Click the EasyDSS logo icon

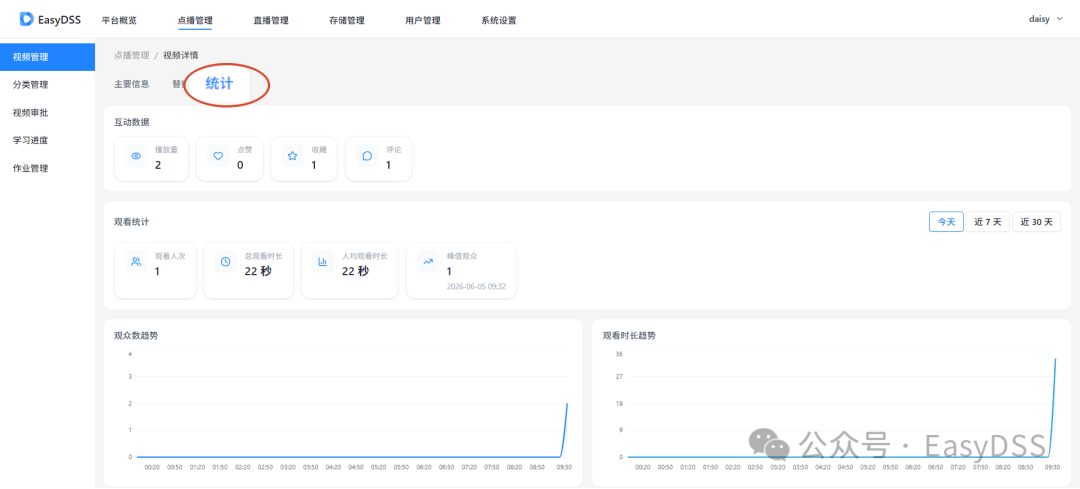[27, 19]
